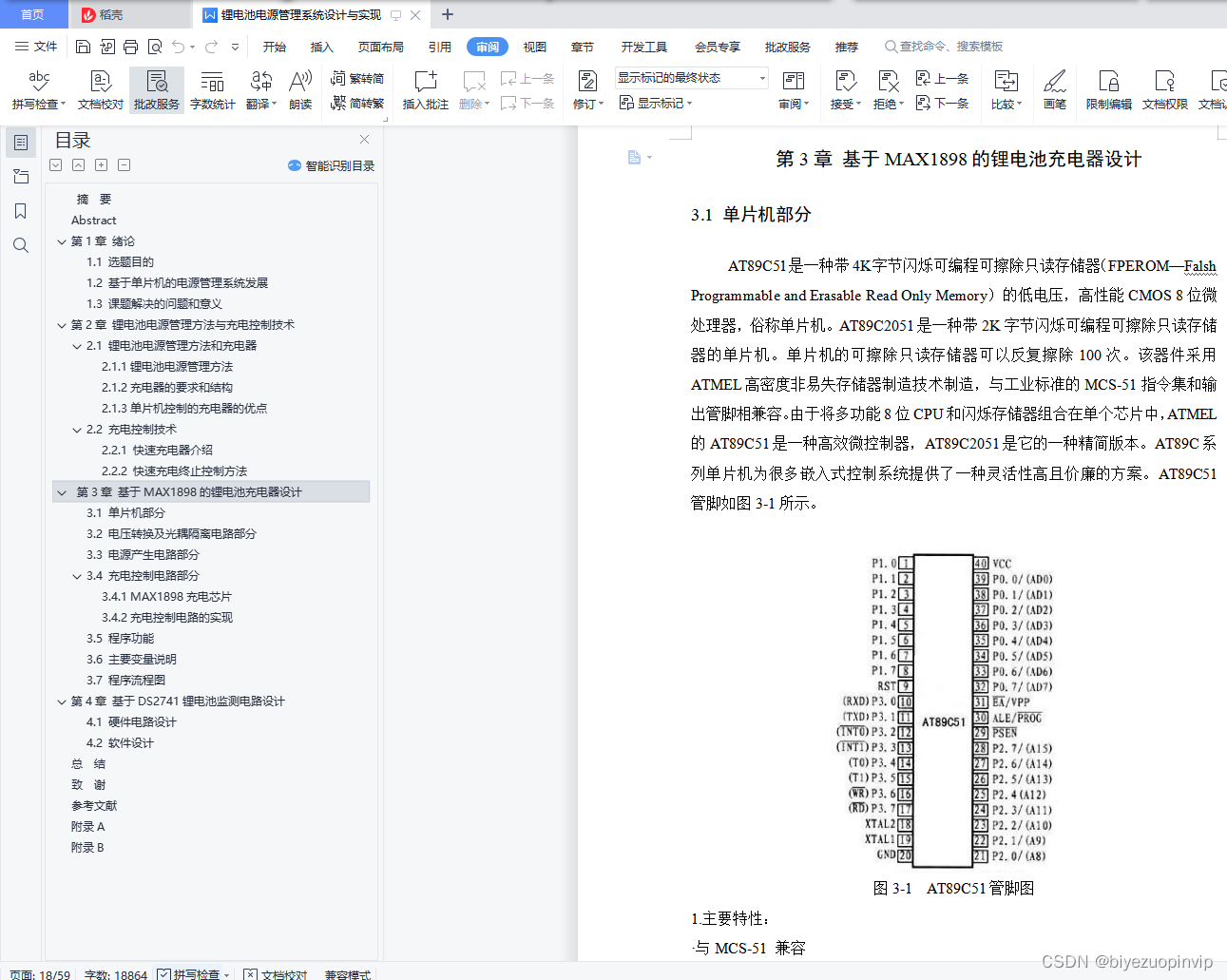Open restrict editing settings
The height and width of the screenshot is (980, 1227).
[x=1109, y=90]
